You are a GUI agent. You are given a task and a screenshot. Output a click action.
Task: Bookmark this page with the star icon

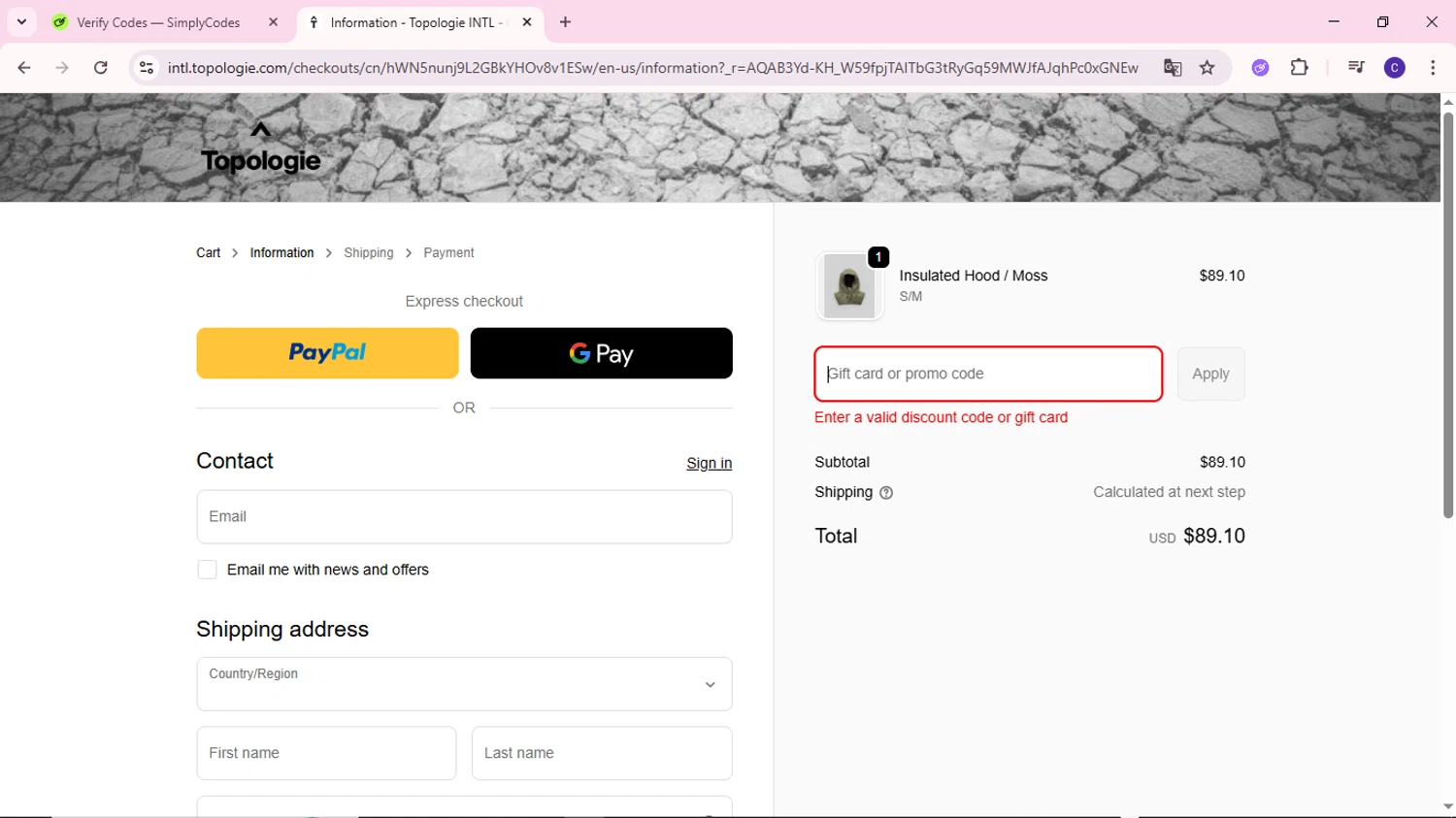[1208, 68]
